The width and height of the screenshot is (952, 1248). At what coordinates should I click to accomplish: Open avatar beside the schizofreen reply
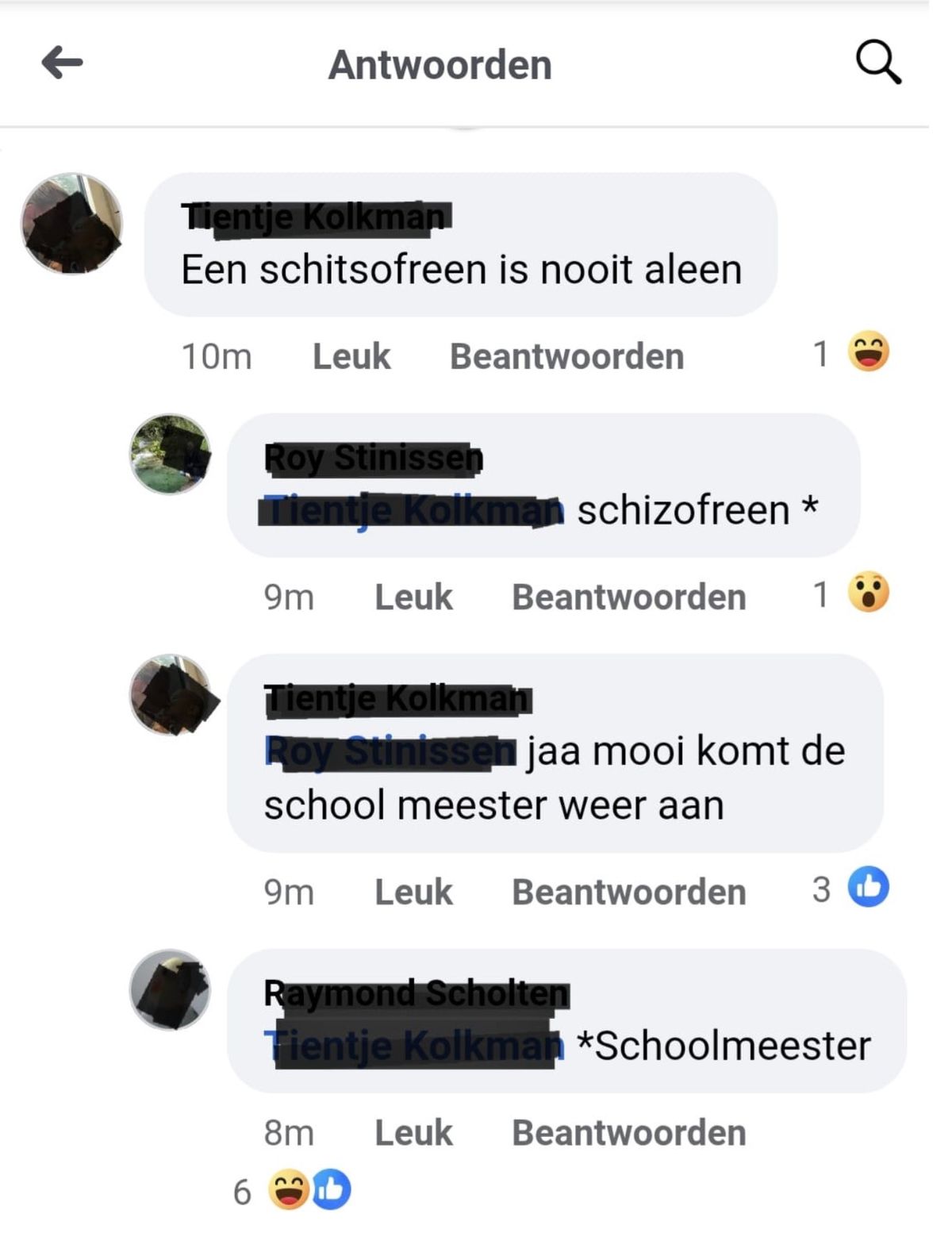[x=171, y=454]
